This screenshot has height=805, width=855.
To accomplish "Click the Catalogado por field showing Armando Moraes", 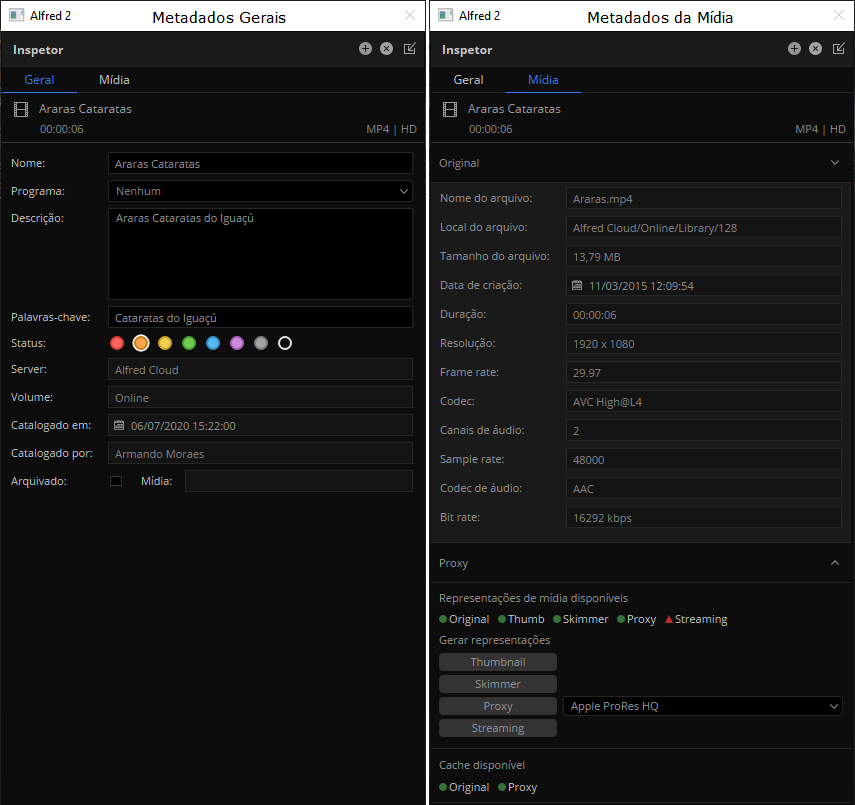I will (x=260, y=453).
